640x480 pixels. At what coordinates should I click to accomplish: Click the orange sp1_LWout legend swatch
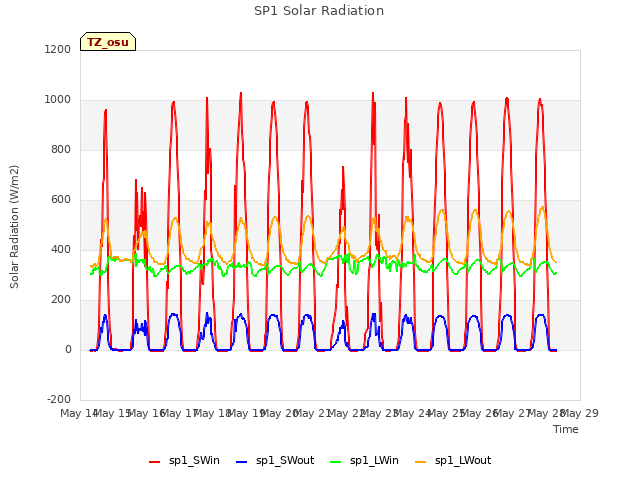420,462
